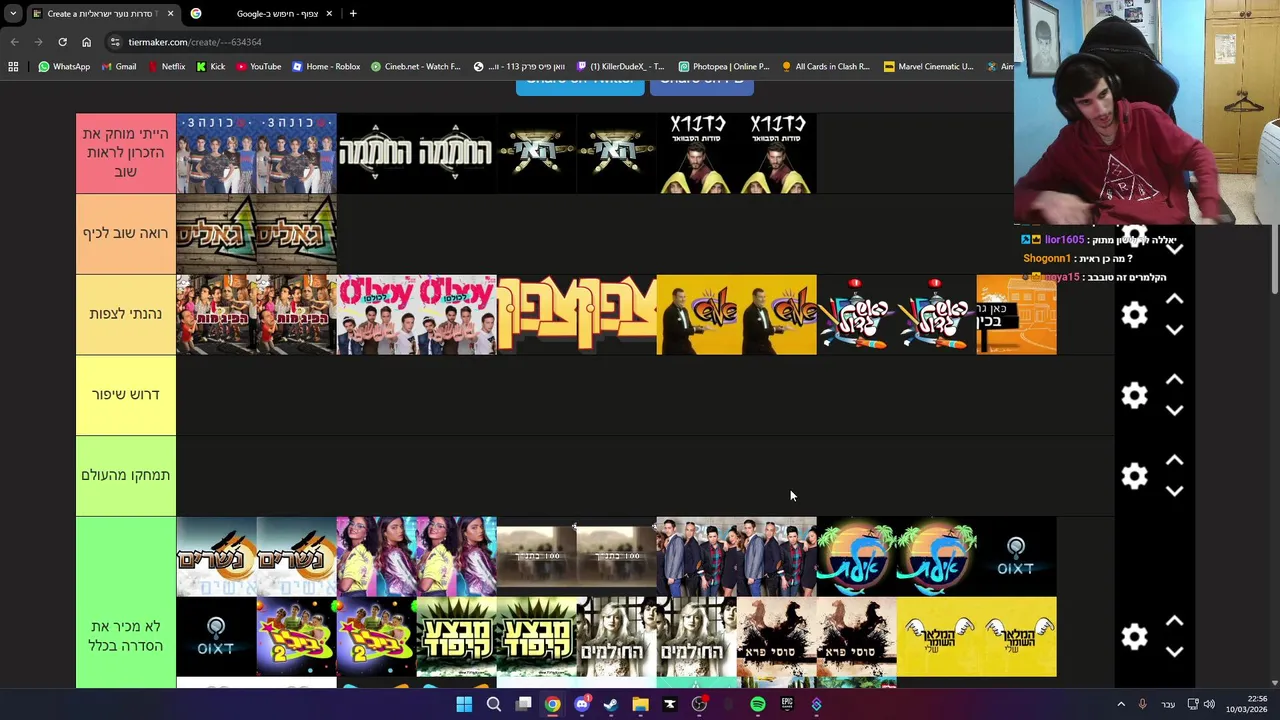1280x720 pixels.
Task: Open settings gear for לא מכיר את הסדרה tier
Action: [1134, 637]
